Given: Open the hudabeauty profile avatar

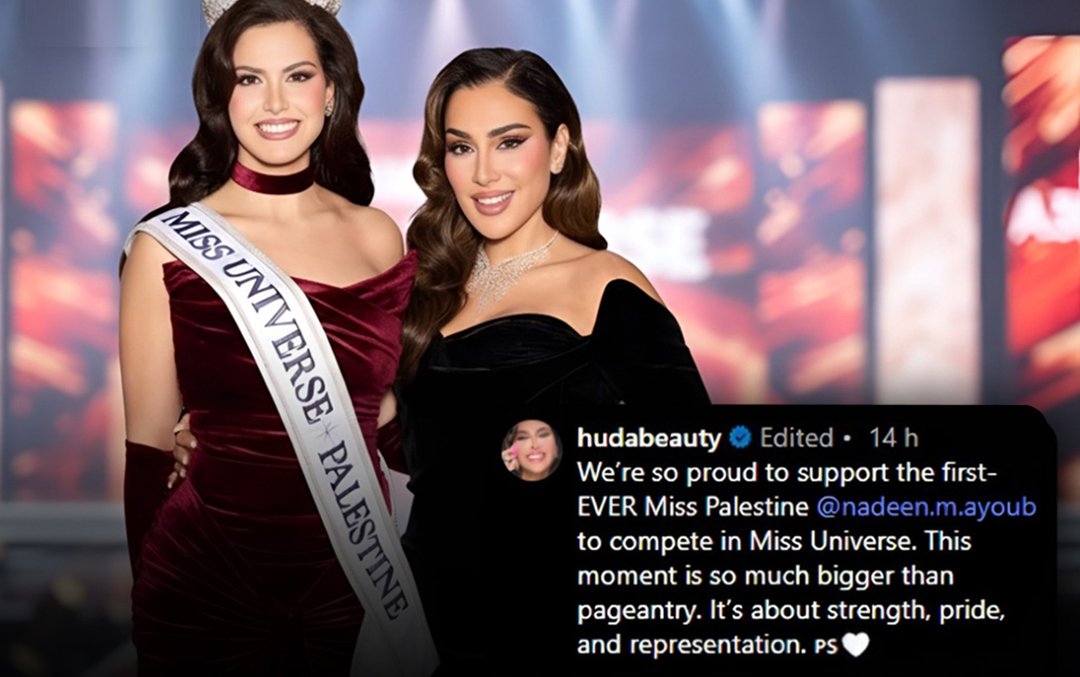Looking at the screenshot, I should (x=531, y=450).
